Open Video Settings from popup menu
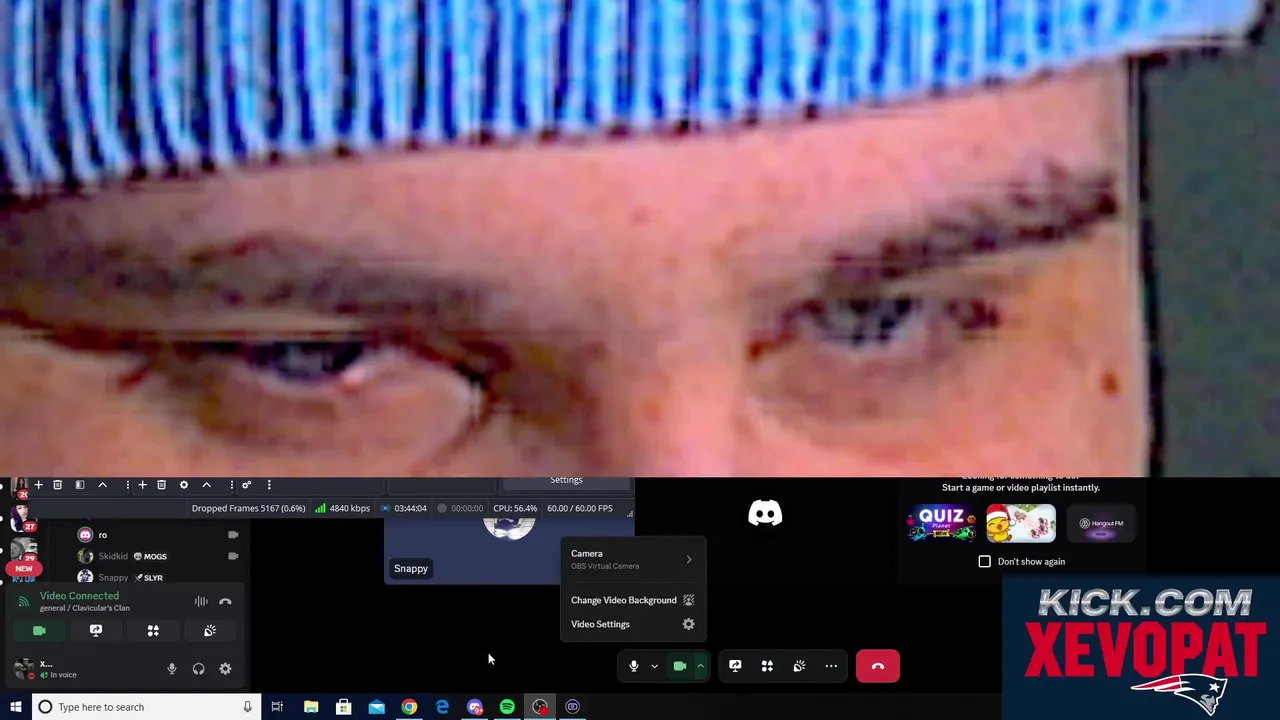The image size is (1280, 720). pyautogui.click(x=632, y=624)
